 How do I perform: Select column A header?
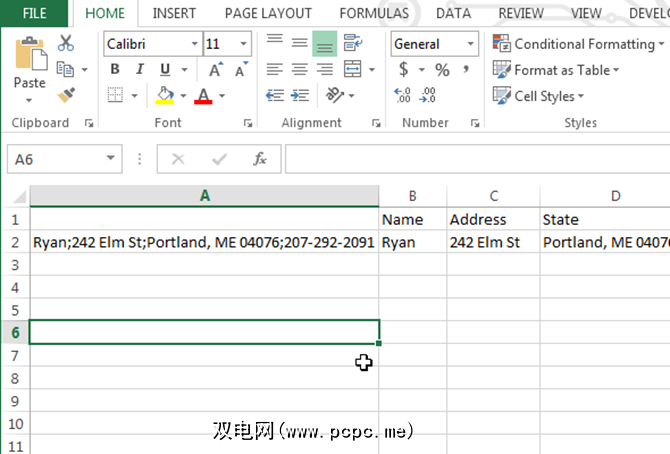tap(204, 196)
